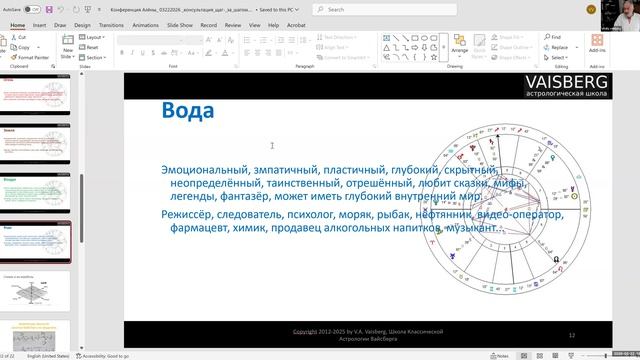
Task: Toggle Italic formatting
Action: point(132,53)
